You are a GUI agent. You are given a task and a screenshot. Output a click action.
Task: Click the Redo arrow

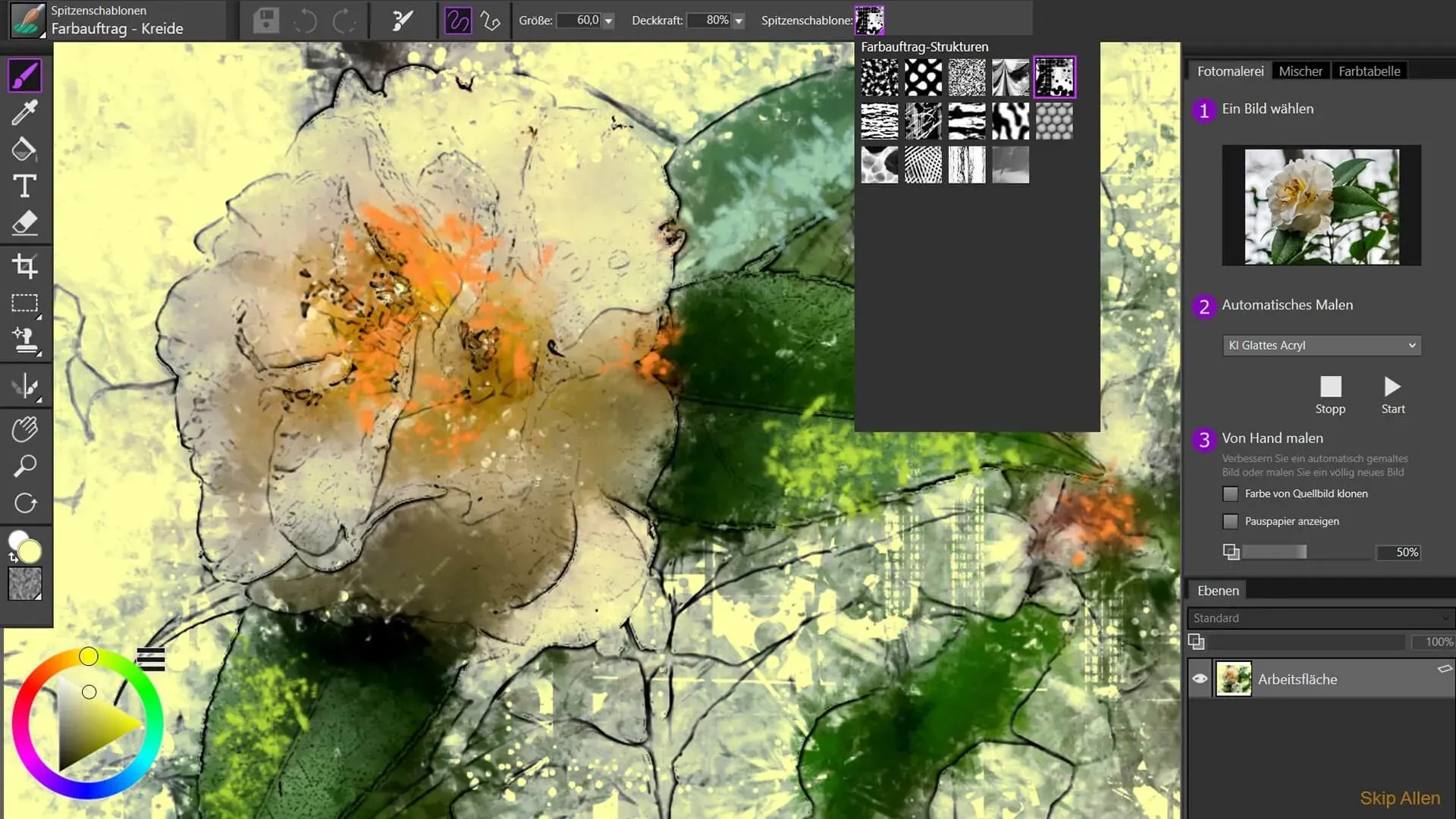[344, 20]
